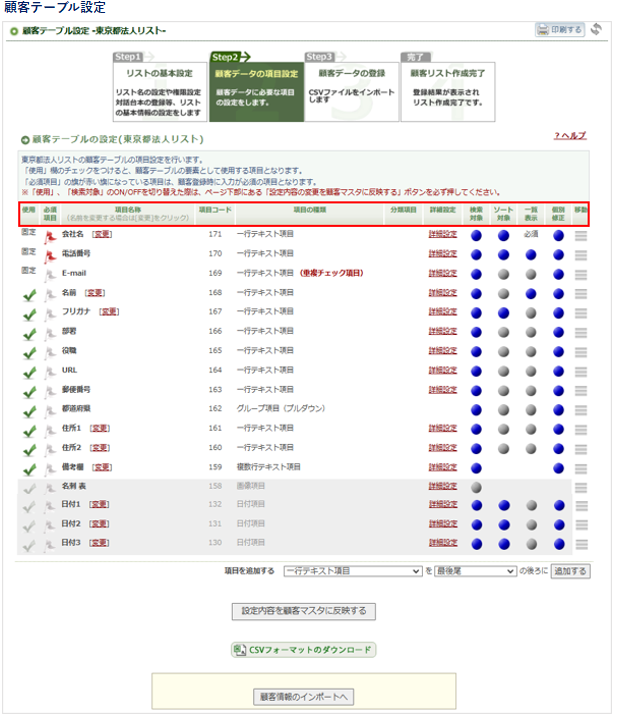
Task: Click 複数行テキスト項目 text for 備考欄
Action: point(269,467)
